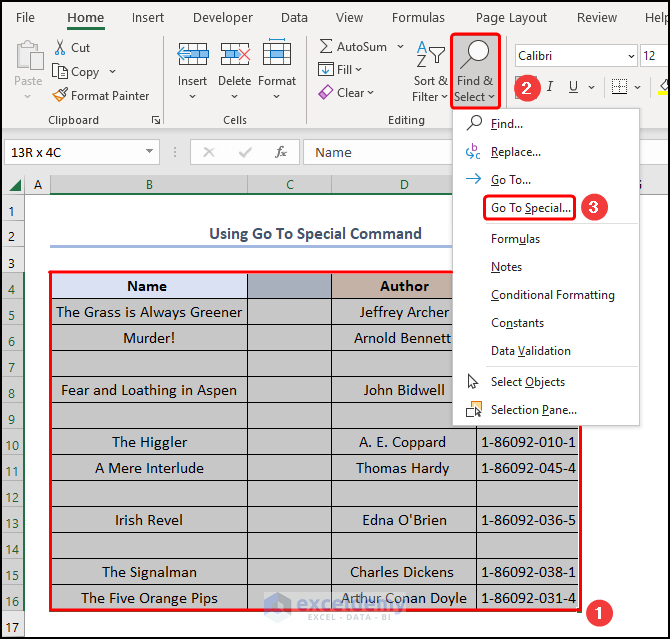The image size is (670, 639).
Task: Click the Fill down-arrow icon
Action: pyautogui.click(x=326, y=69)
